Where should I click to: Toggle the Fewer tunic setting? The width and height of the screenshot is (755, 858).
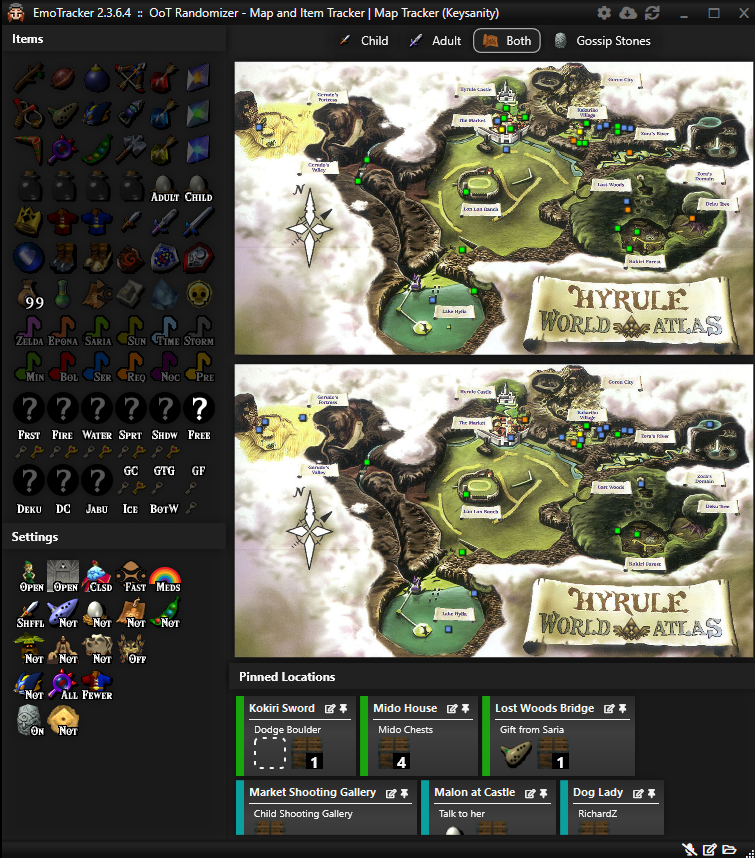tap(97, 685)
